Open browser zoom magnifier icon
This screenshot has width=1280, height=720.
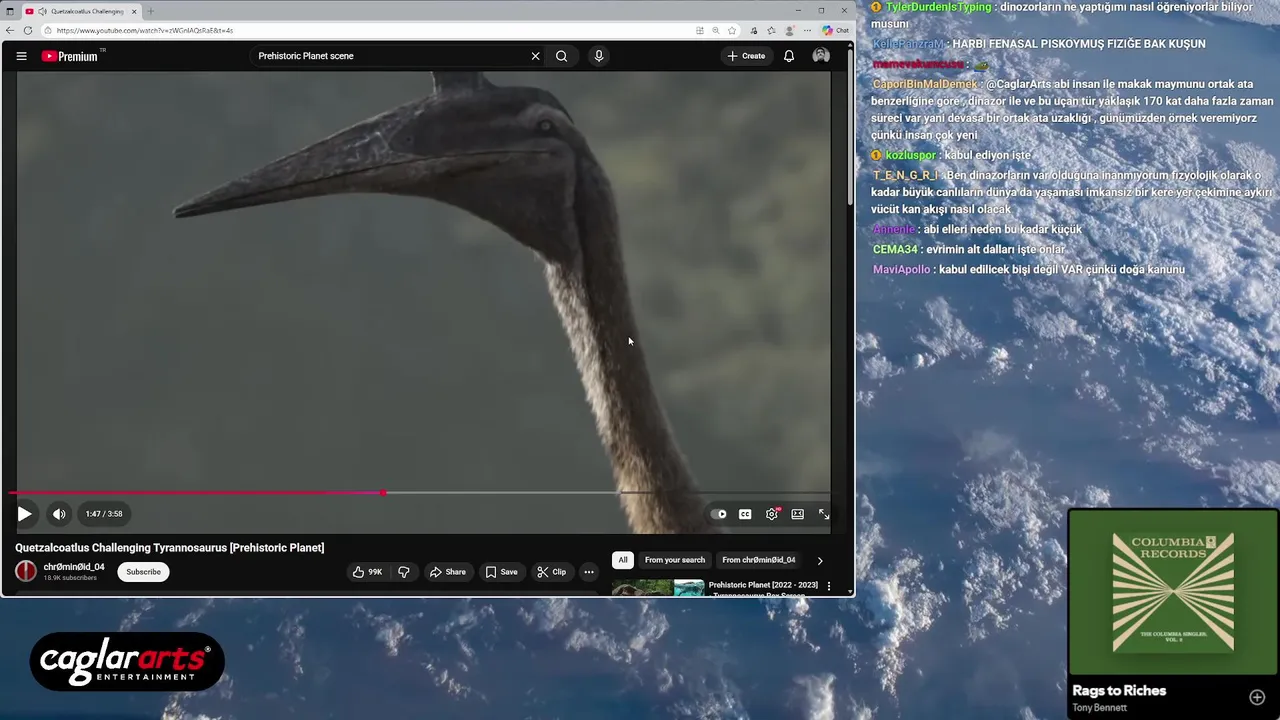point(716,30)
